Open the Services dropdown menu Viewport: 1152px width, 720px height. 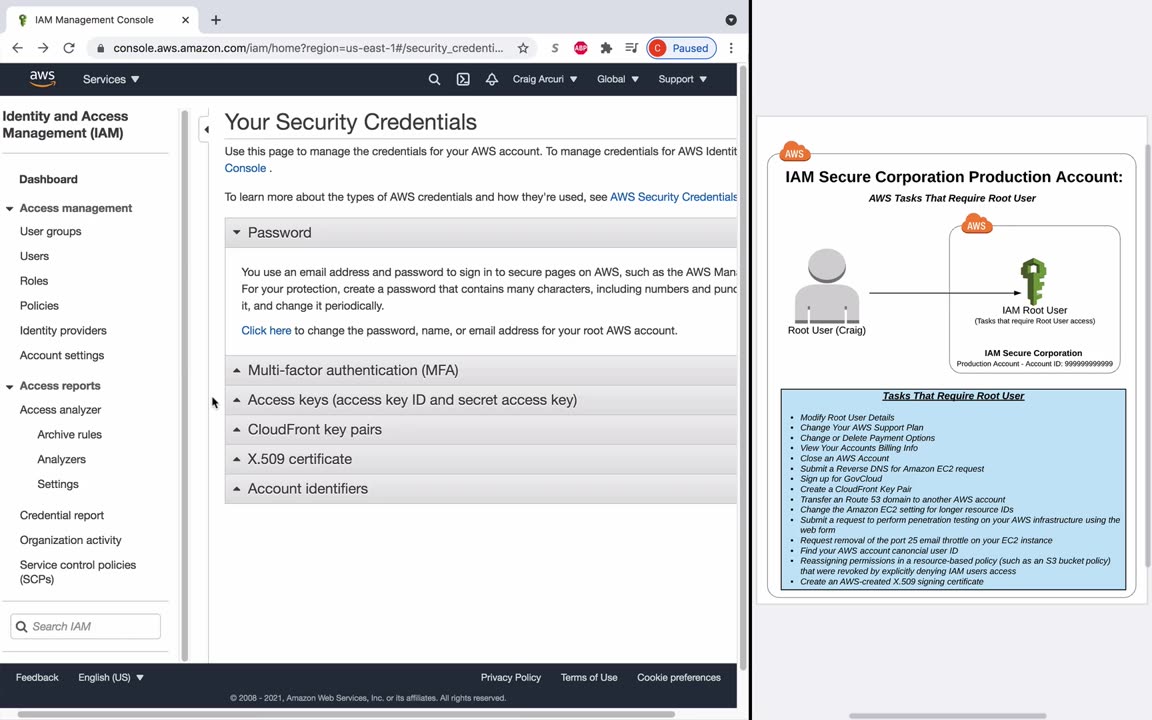(111, 79)
